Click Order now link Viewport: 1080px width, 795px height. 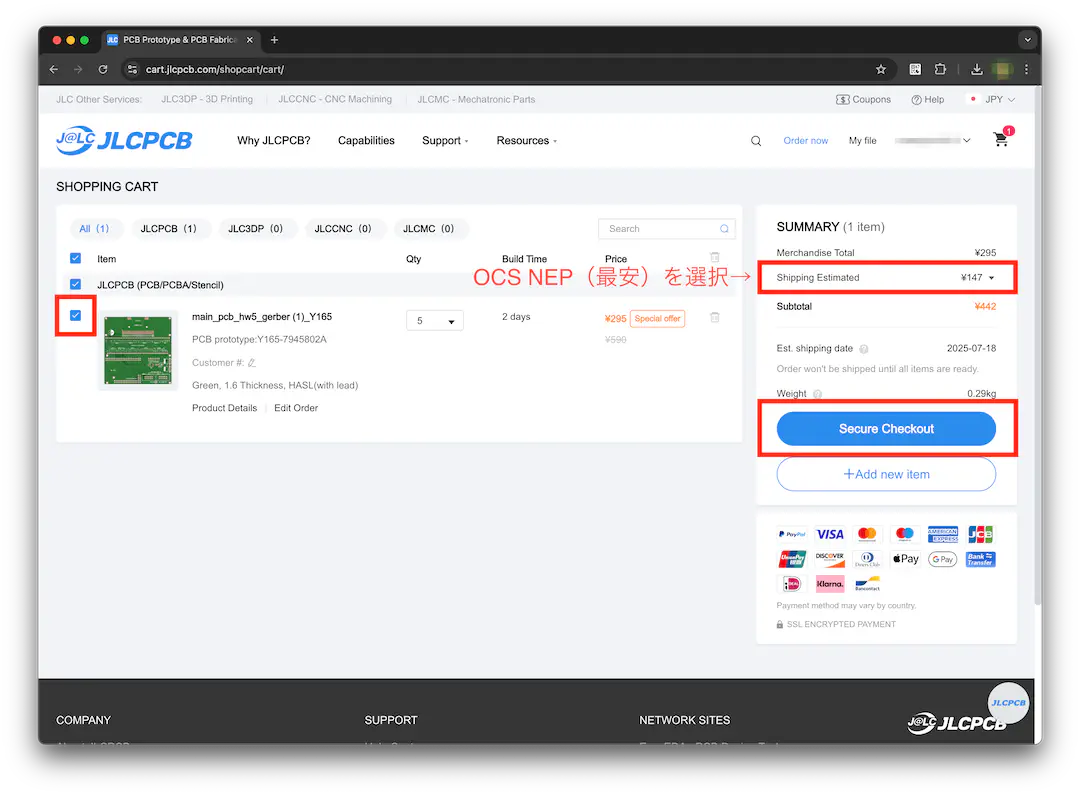(805, 141)
